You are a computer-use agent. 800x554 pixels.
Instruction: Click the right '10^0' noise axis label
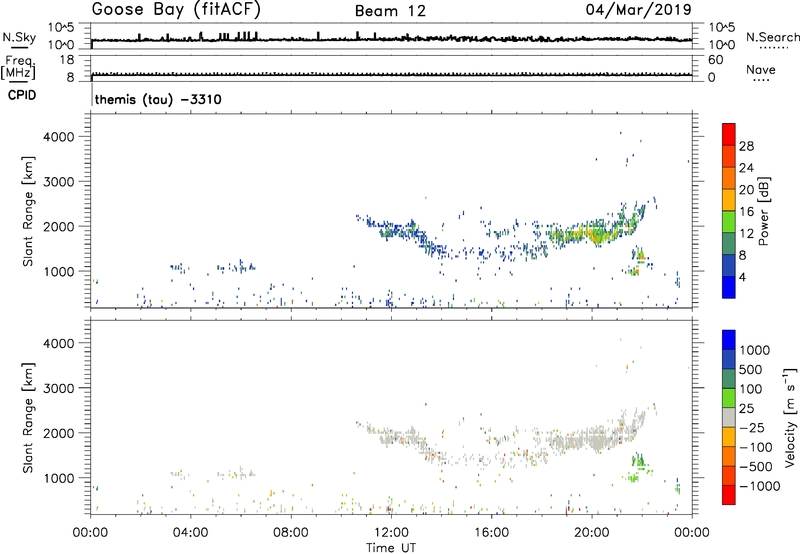coord(721,45)
